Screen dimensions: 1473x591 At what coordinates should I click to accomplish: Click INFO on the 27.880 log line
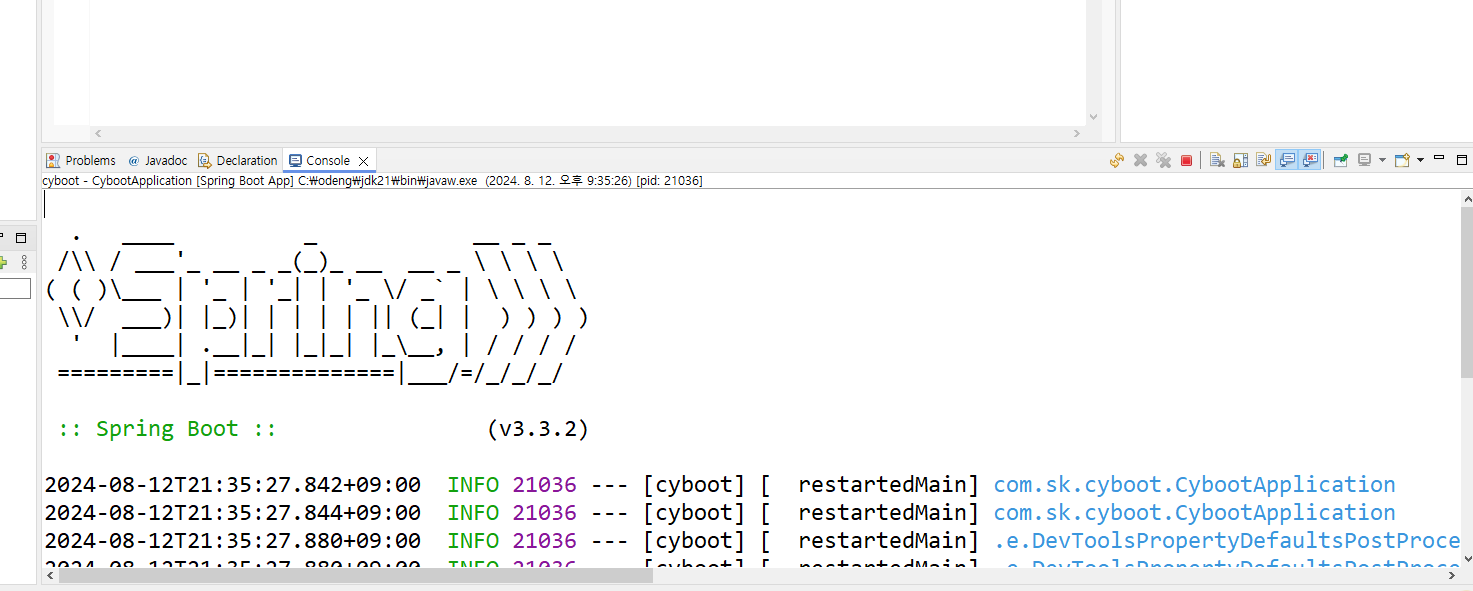[x=473, y=541]
